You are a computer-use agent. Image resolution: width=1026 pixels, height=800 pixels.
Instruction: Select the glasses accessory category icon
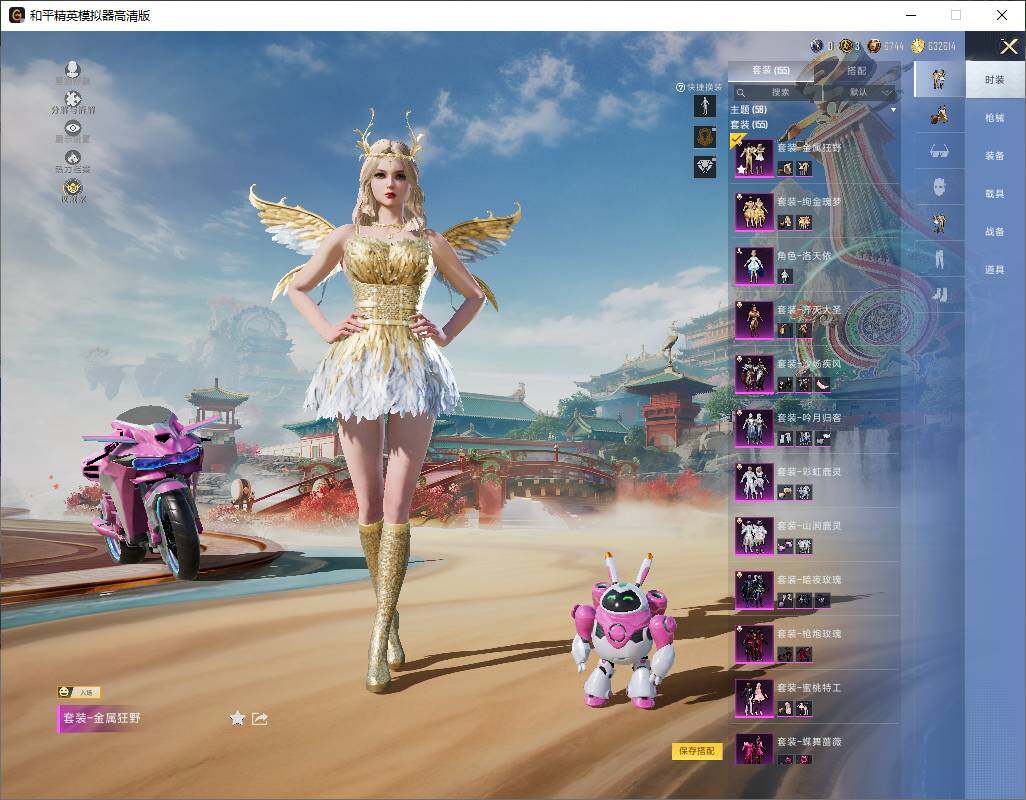point(939,152)
